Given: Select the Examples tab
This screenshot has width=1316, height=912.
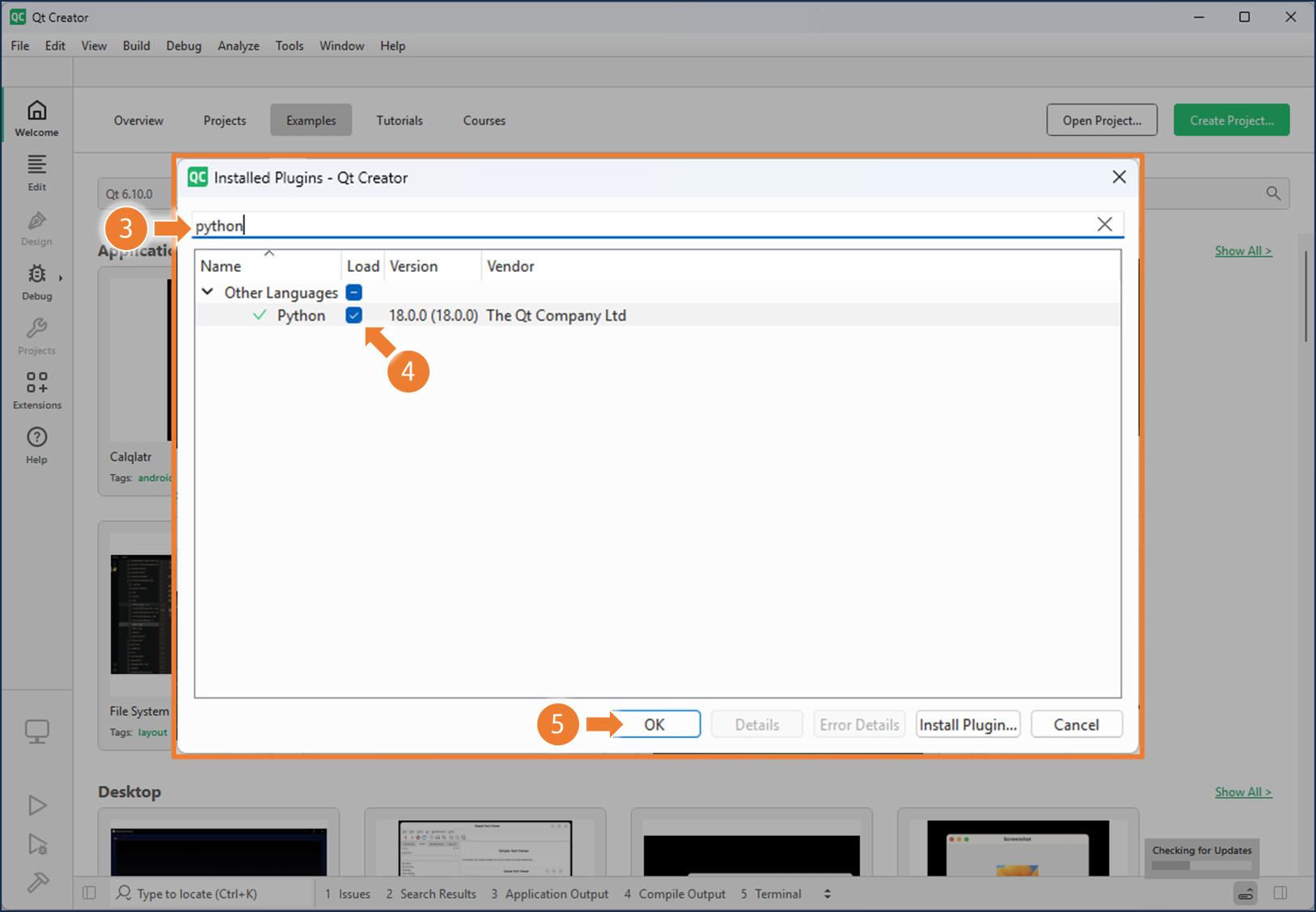Looking at the screenshot, I should click(311, 120).
